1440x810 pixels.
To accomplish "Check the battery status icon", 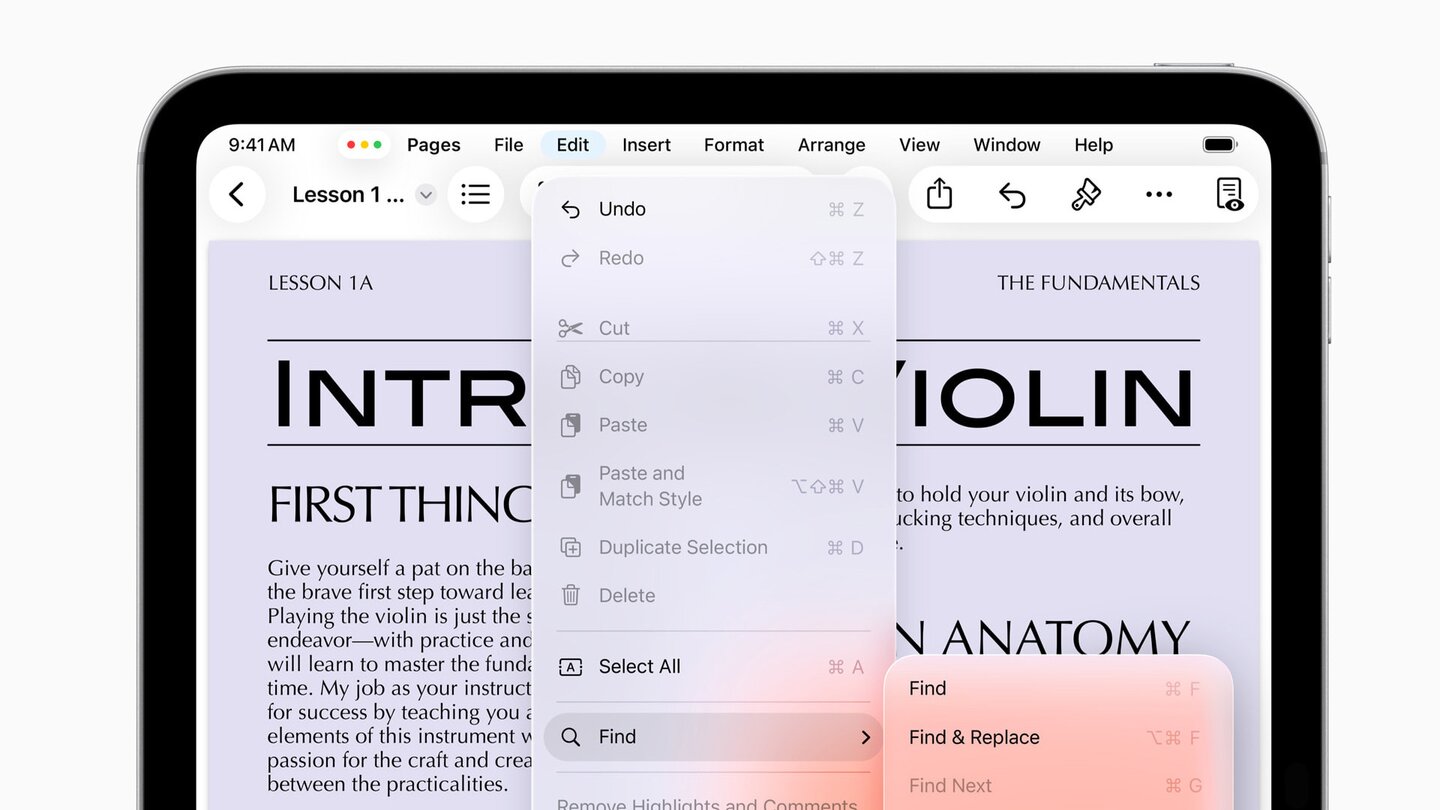I will point(1220,145).
